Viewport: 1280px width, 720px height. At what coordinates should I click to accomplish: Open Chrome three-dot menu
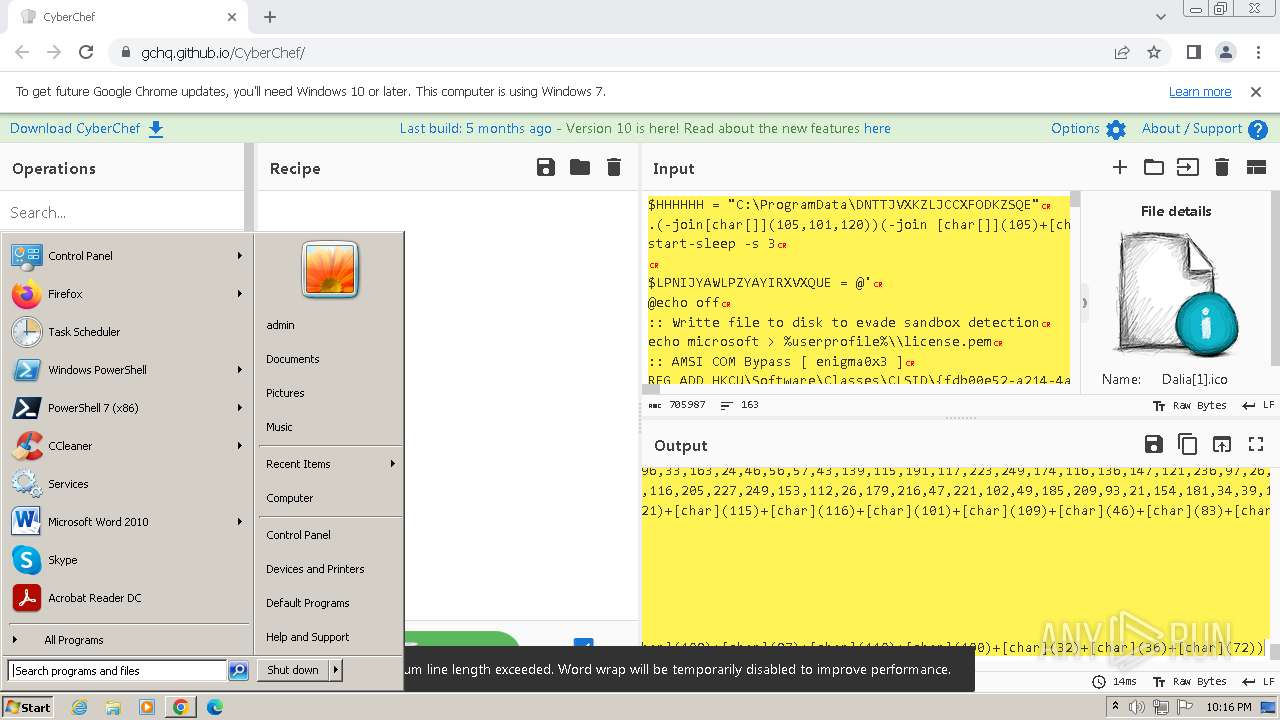click(1256, 52)
